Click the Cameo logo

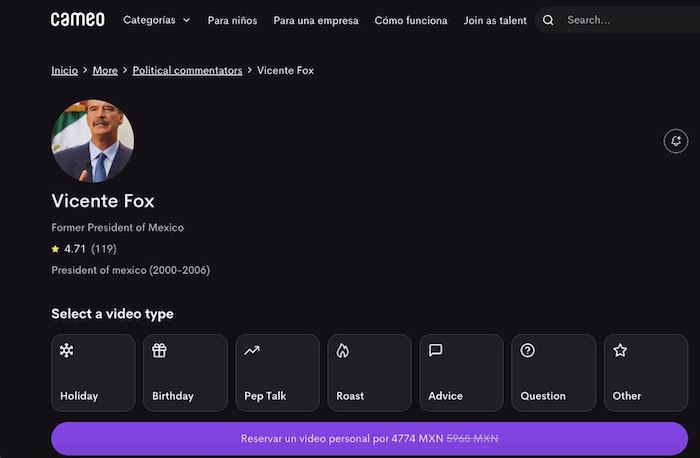coord(77,20)
